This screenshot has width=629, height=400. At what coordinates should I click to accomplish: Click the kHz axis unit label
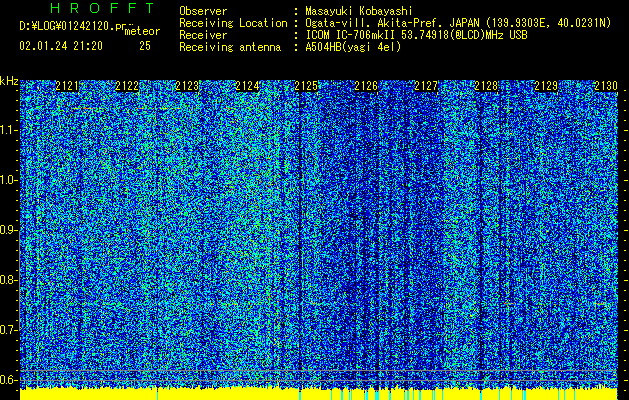[9, 81]
